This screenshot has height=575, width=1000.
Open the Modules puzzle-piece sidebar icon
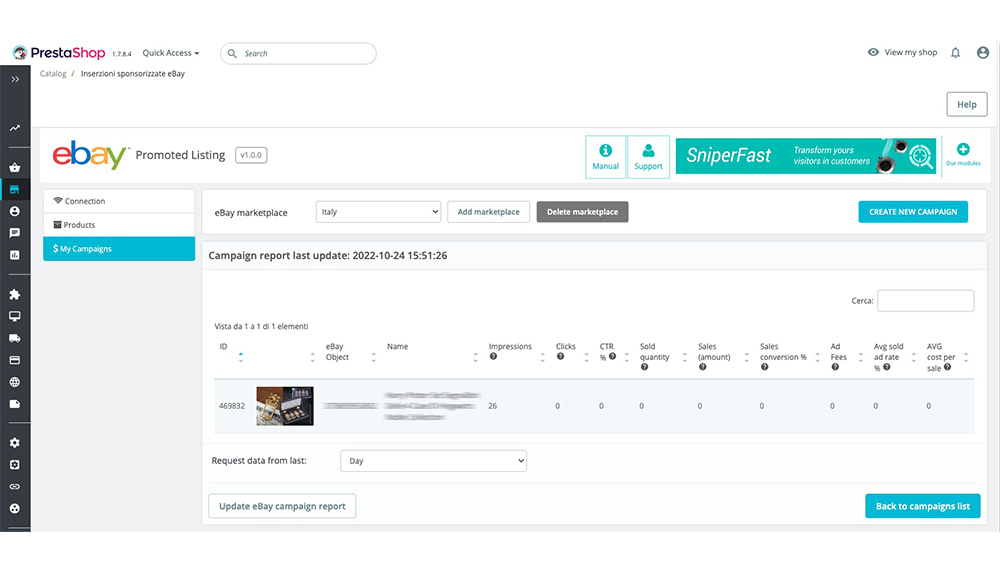15,295
